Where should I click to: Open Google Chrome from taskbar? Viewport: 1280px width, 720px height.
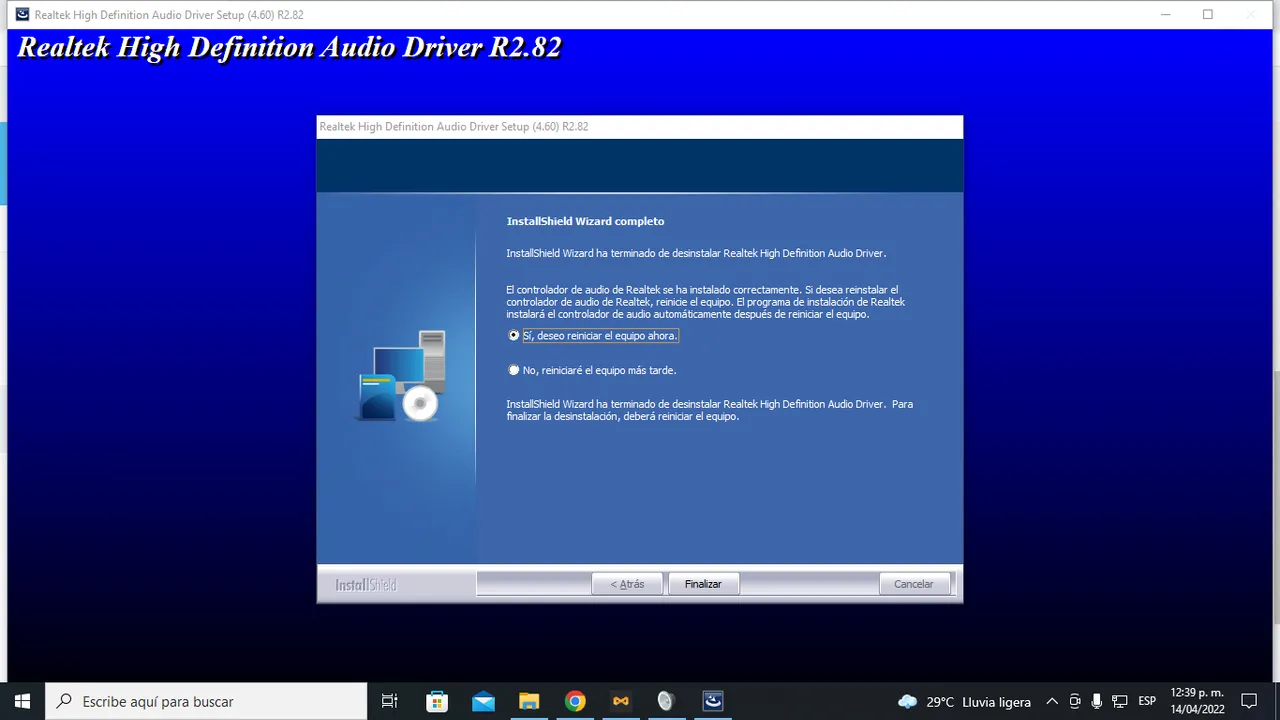coord(575,701)
